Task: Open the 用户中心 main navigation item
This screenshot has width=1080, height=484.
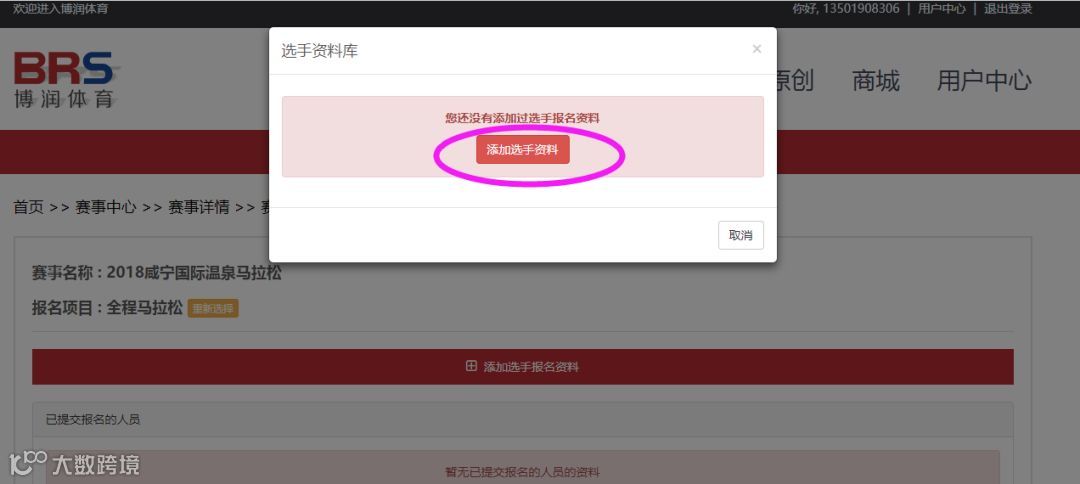Action: (984, 81)
